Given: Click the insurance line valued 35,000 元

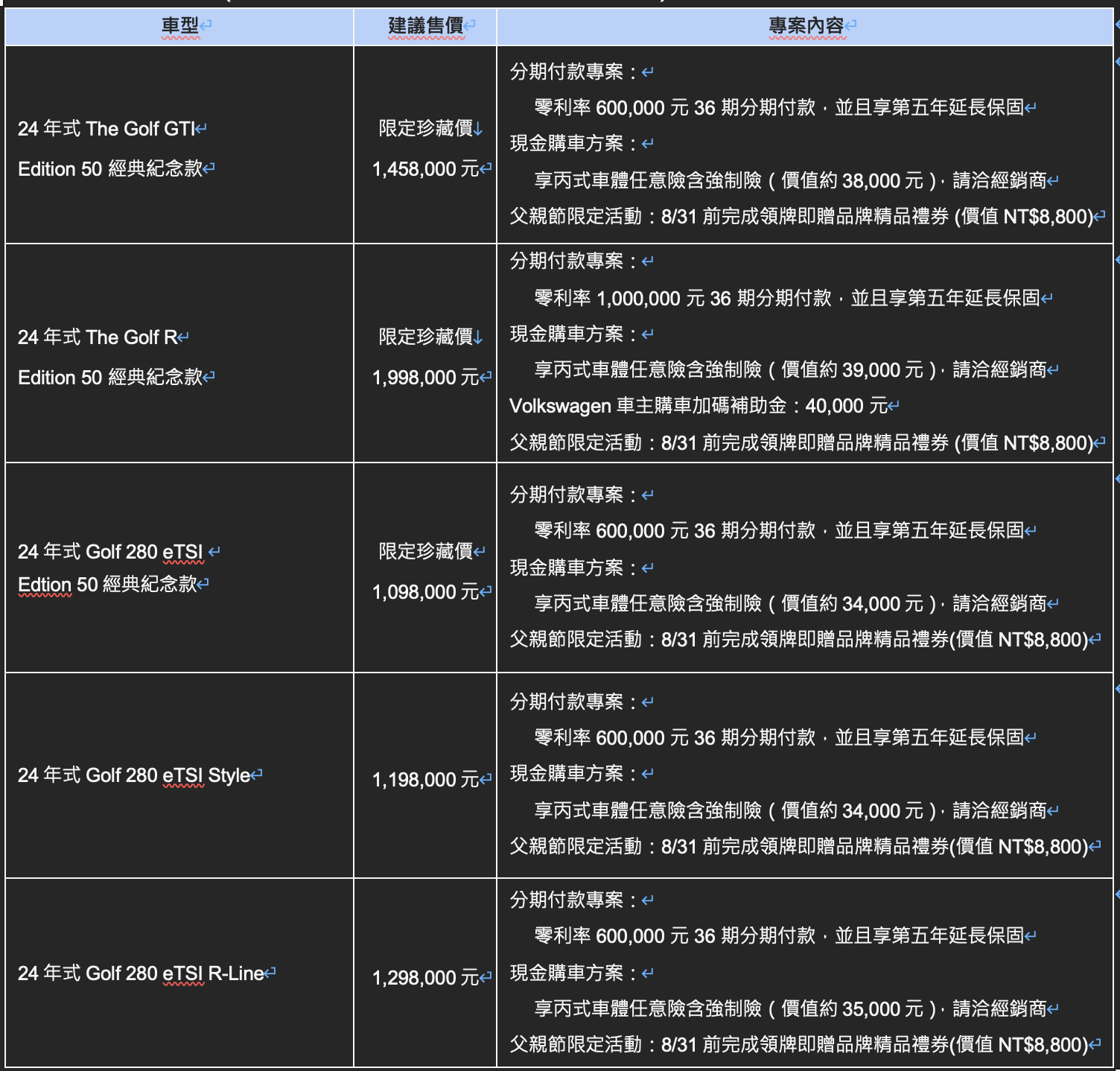Looking at the screenshot, I should tap(789, 1008).
